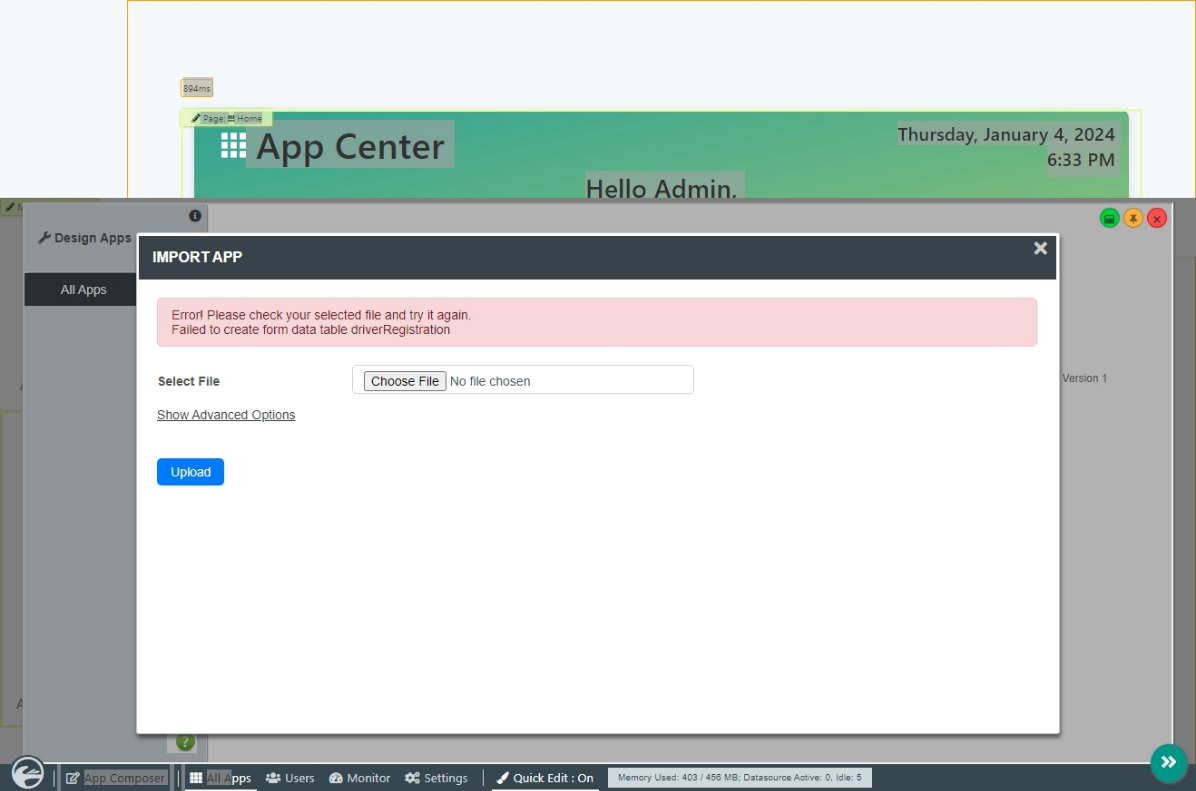Image resolution: width=1196 pixels, height=791 pixels.
Task: Open Settings in admin bar
Action: click(436, 778)
